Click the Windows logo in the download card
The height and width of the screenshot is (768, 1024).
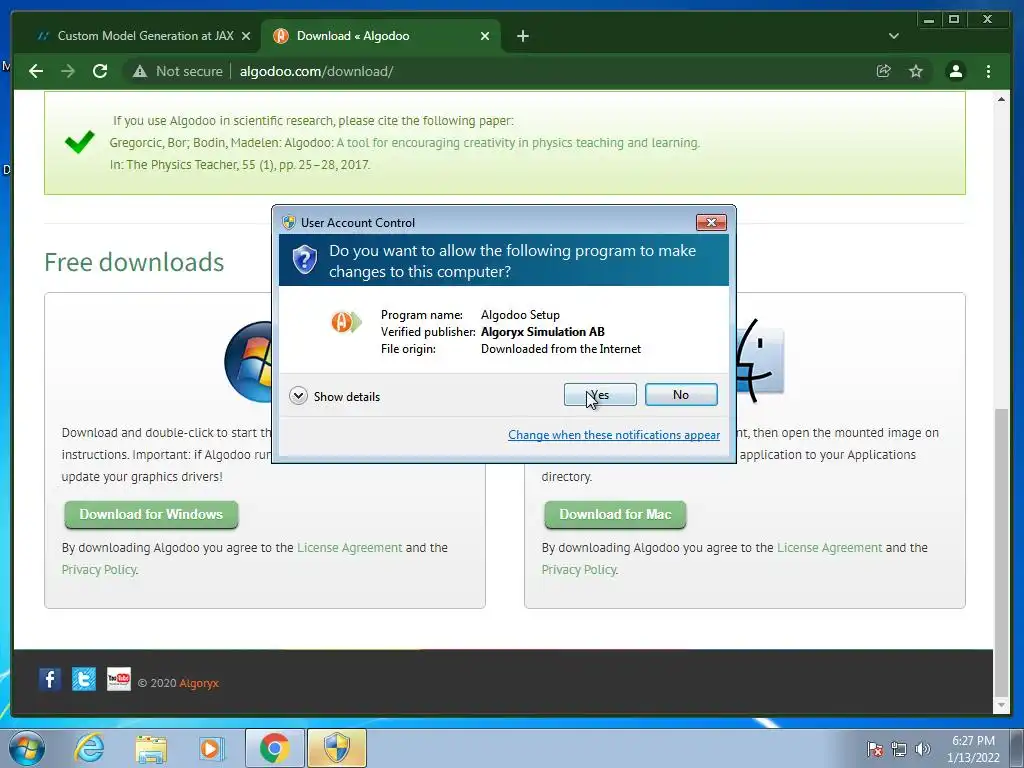pos(248,361)
